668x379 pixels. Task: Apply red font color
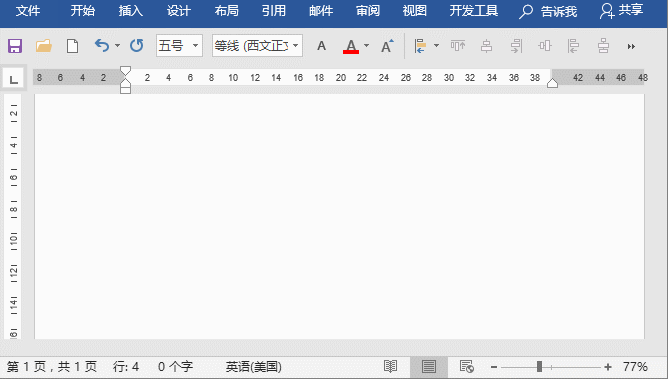tap(351, 46)
